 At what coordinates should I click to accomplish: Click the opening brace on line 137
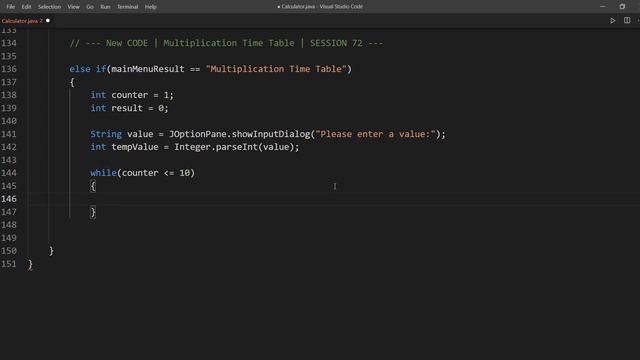click(72, 82)
